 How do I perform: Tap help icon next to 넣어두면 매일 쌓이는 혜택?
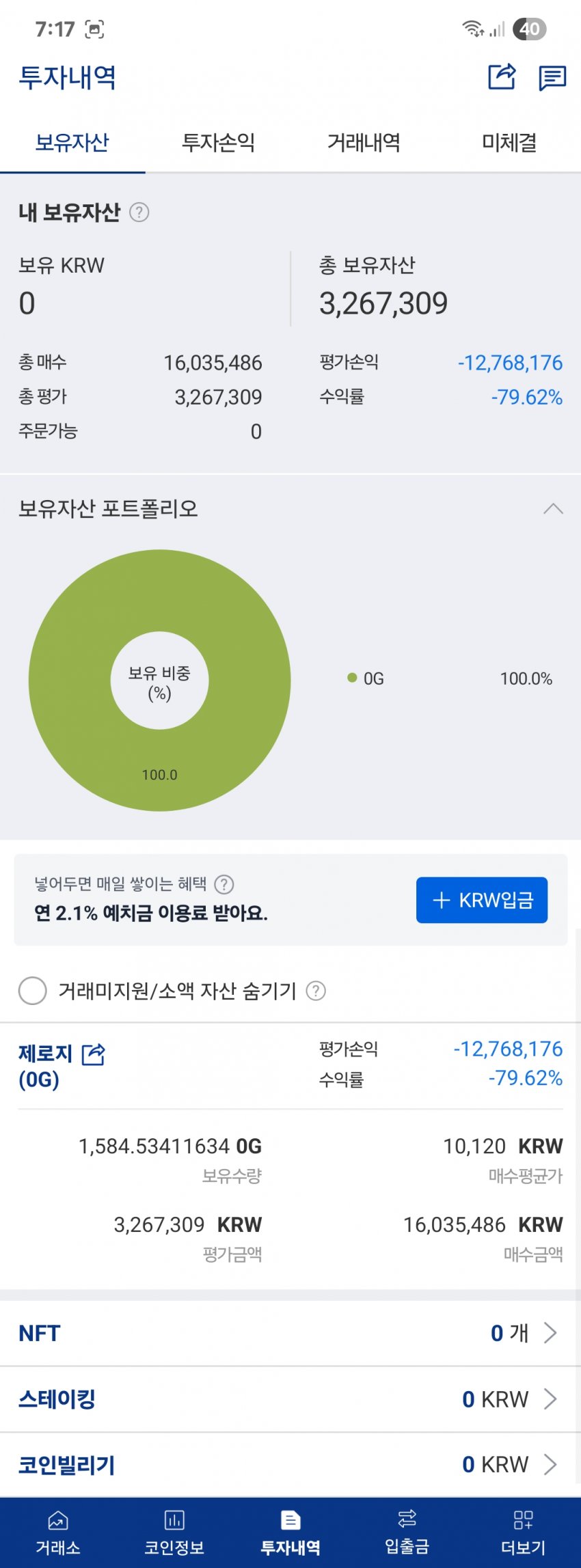pos(224,885)
